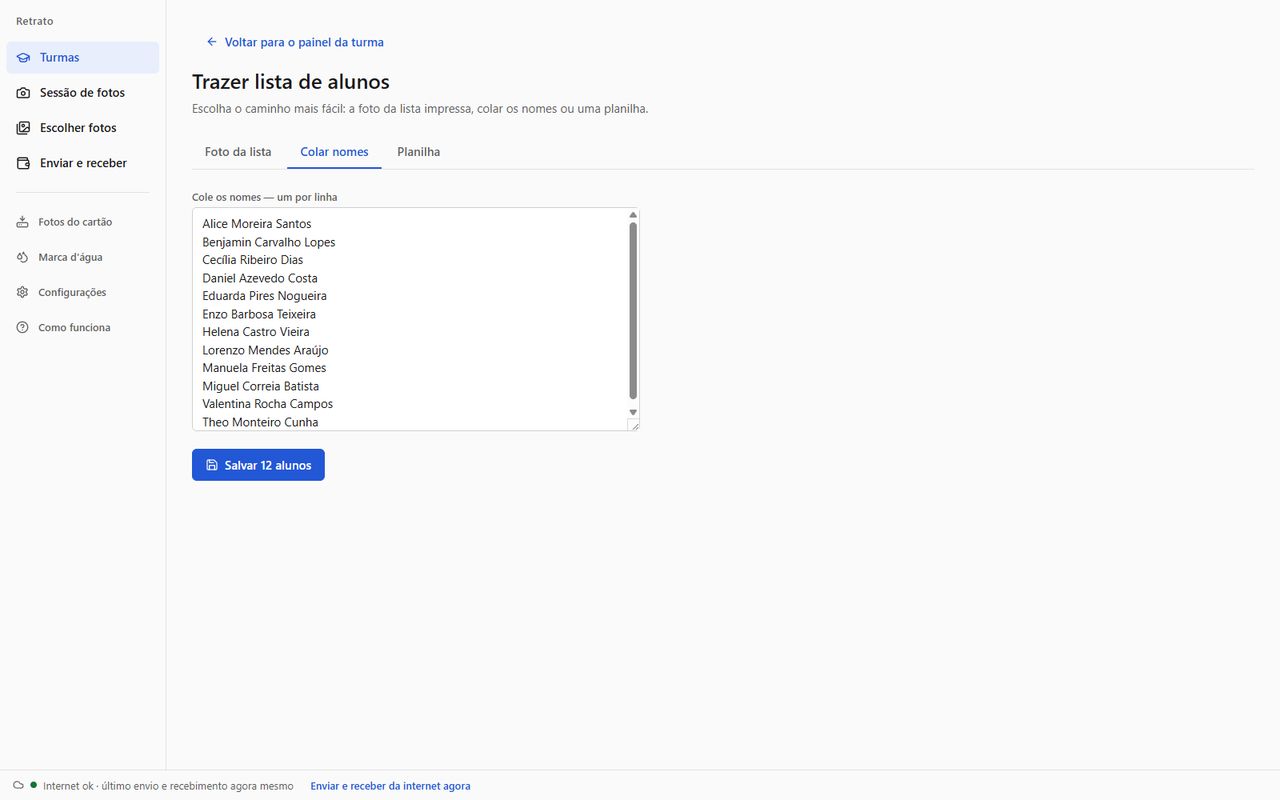1280x800 pixels.
Task: Click the line Enzo Barbosa Teixeira
Action: (x=259, y=314)
